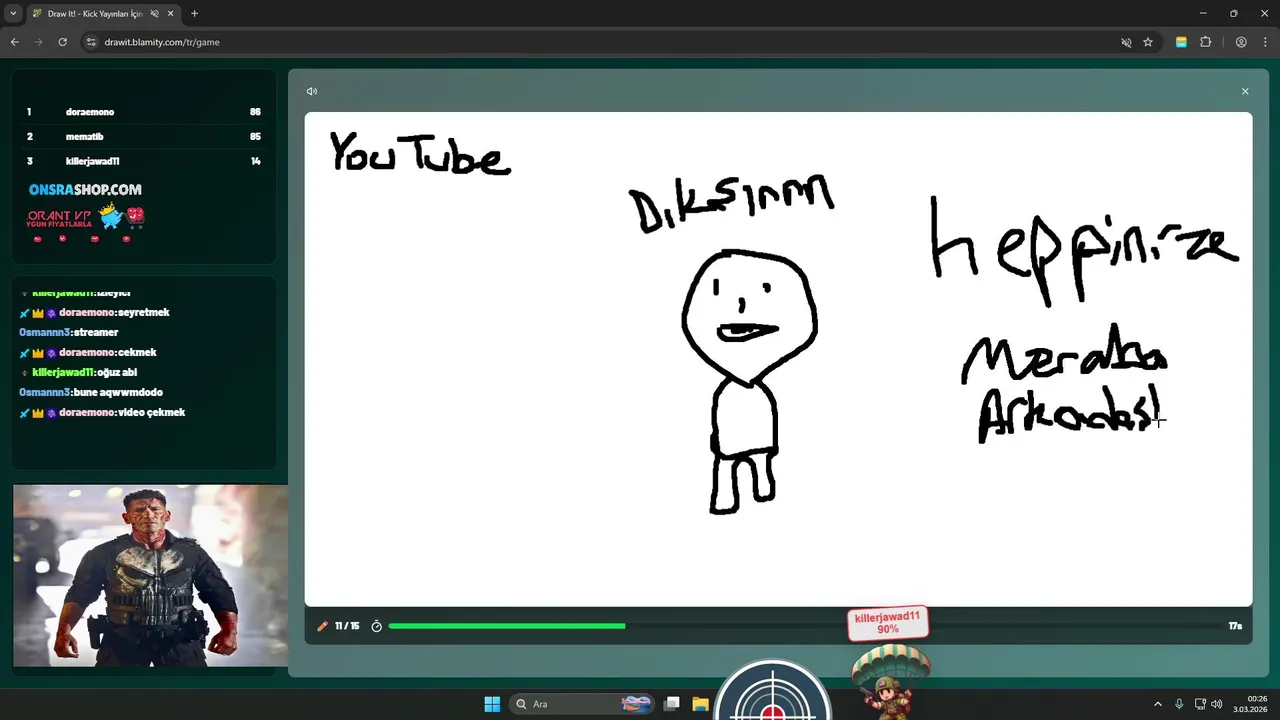The height and width of the screenshot is (720, 1280).
Task: Click the taskbar search box Ara
Action: coord(583,704)
